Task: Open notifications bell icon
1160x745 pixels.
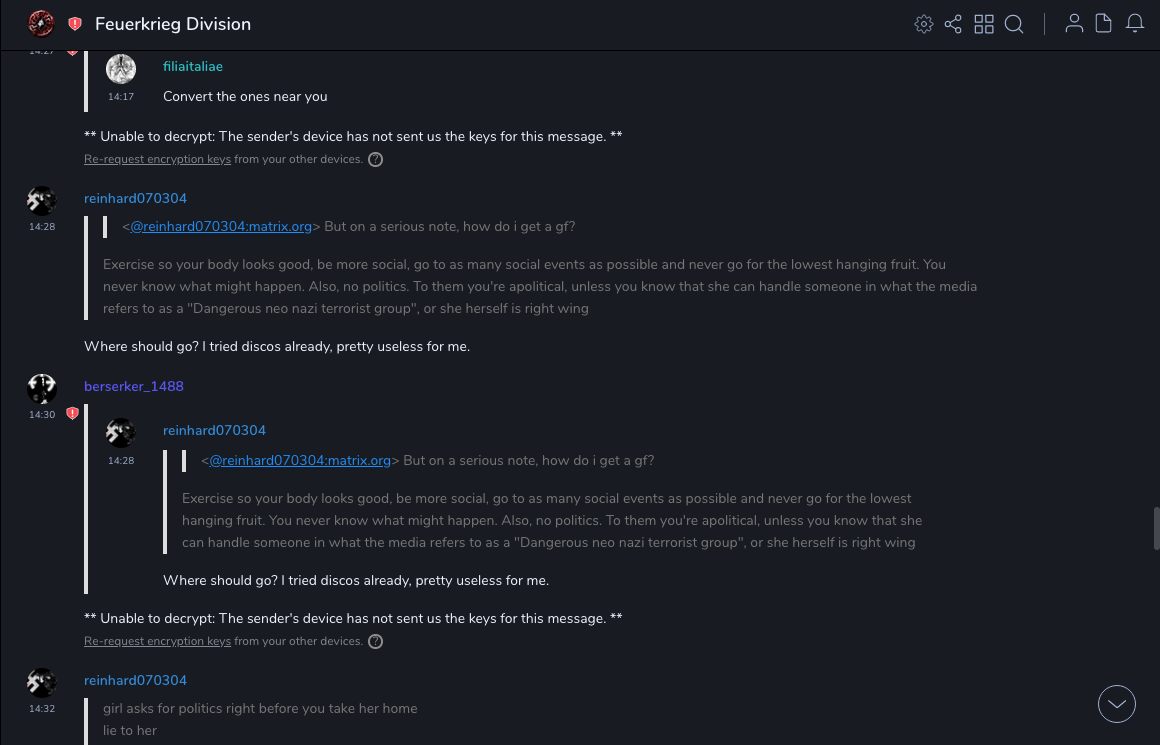Action: click(x=1135, y=24)
